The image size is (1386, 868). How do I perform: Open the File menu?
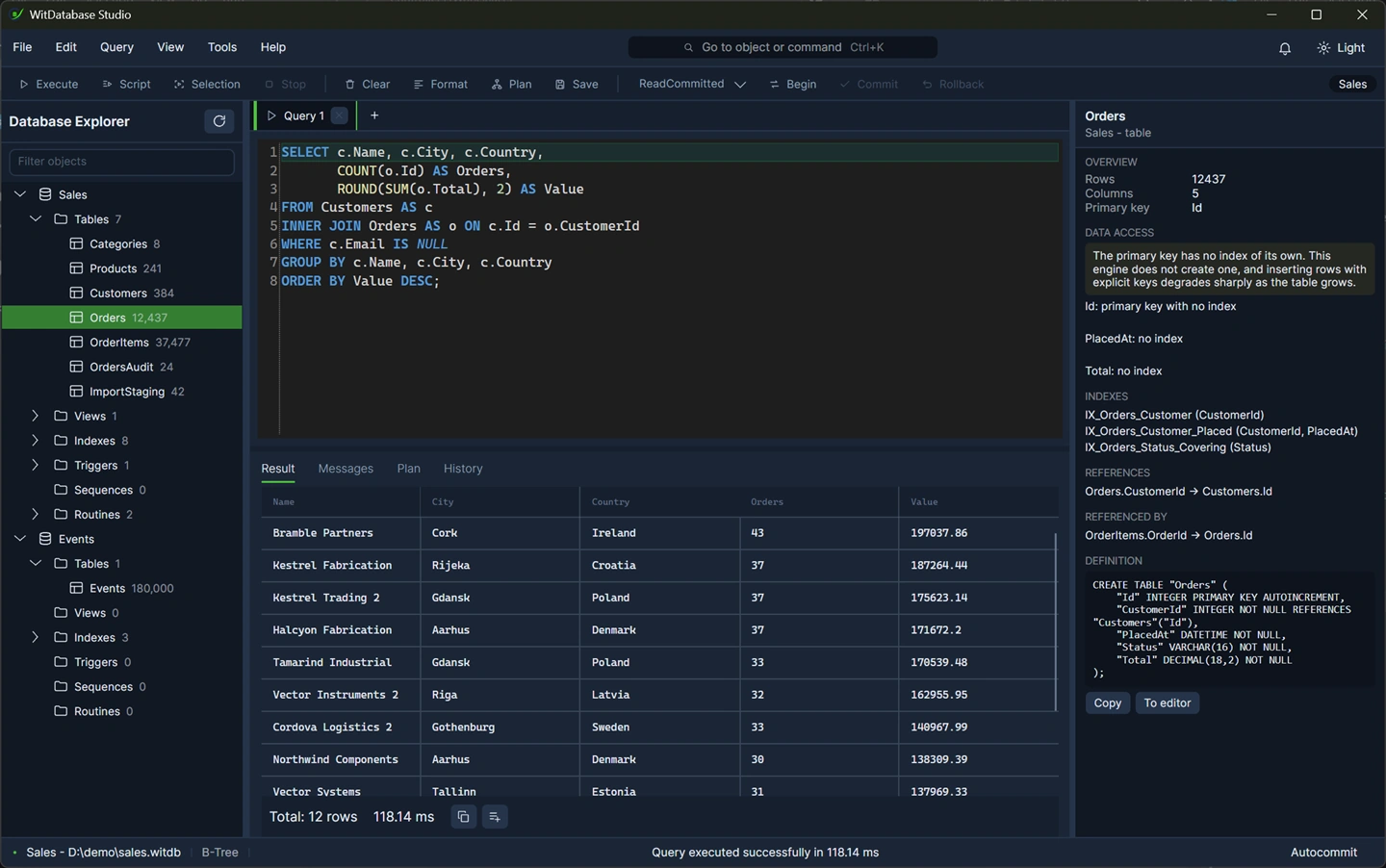(x=22, y=47)
